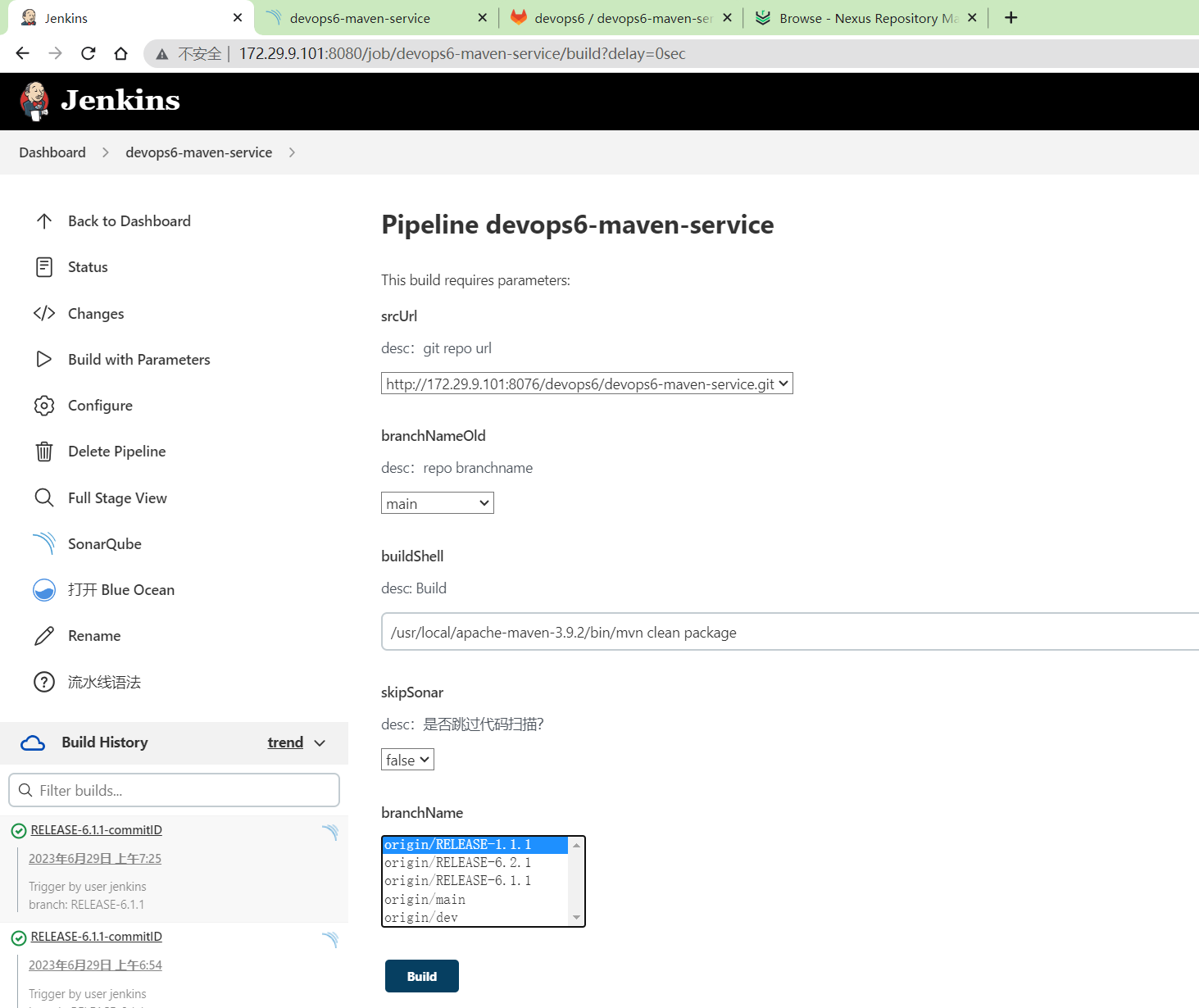Select origin/RELEASE-6.2.1 in branchName list
Screen dimensions: 1199x1008
(475, 862)
